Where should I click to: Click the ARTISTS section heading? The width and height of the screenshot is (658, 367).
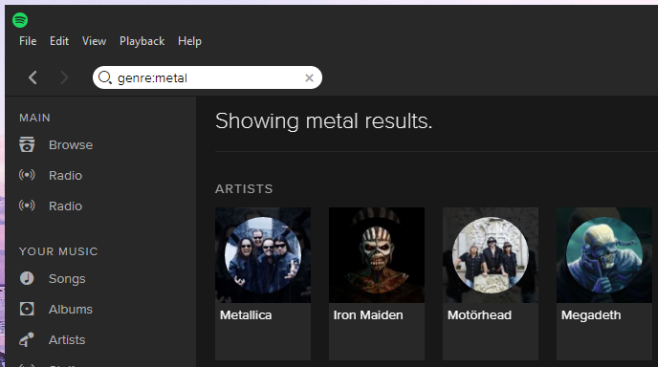244,189
